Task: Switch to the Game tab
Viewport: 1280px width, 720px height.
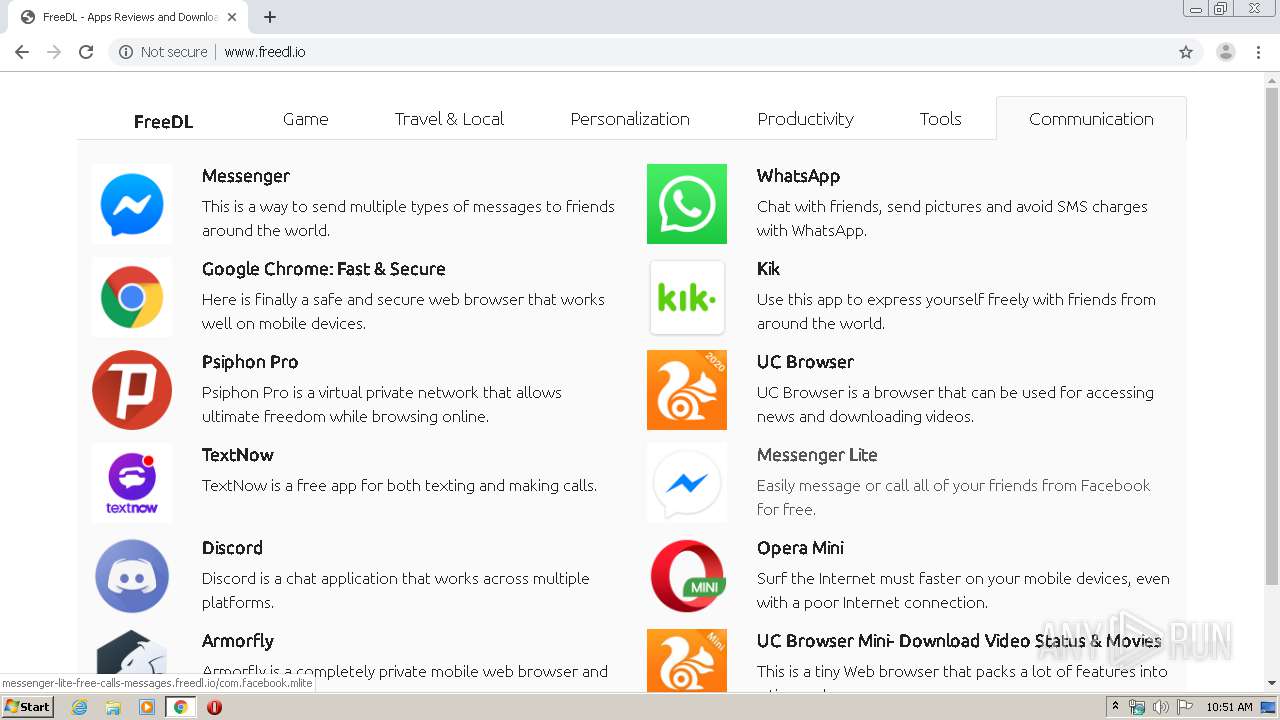Action: point(306,119)
